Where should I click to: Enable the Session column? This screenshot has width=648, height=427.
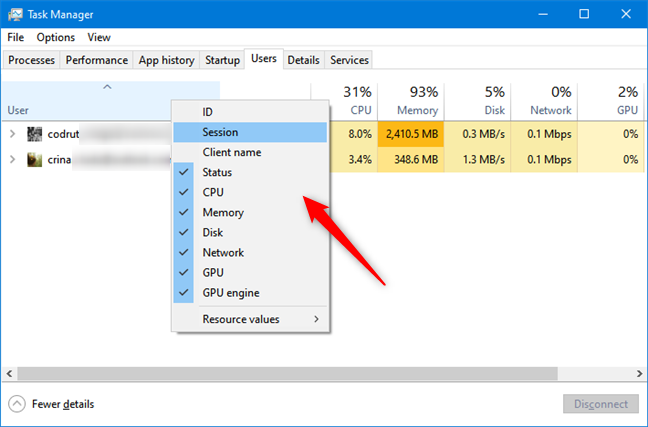[x=250, y=132]
